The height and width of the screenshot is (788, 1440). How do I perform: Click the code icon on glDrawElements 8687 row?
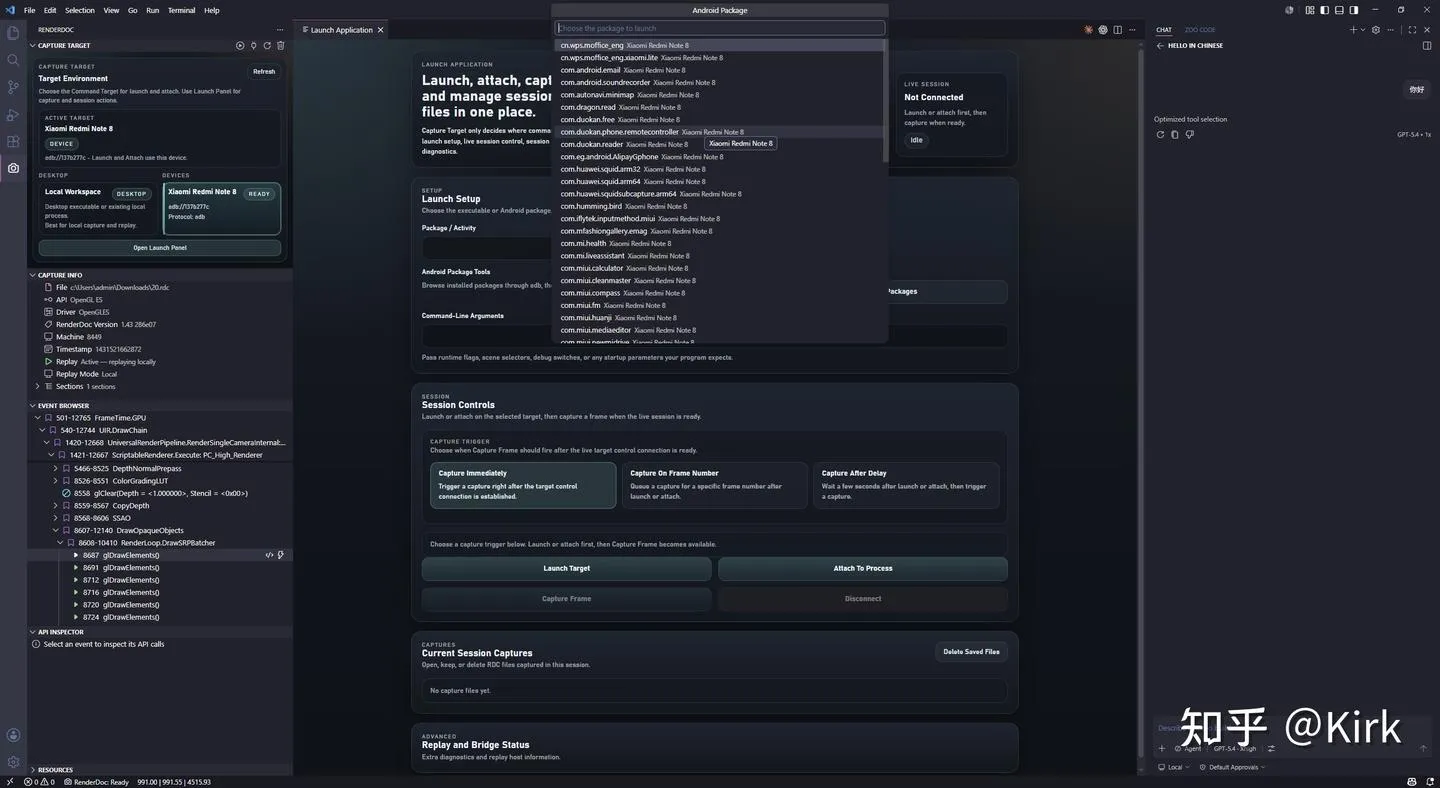point(269,555)
